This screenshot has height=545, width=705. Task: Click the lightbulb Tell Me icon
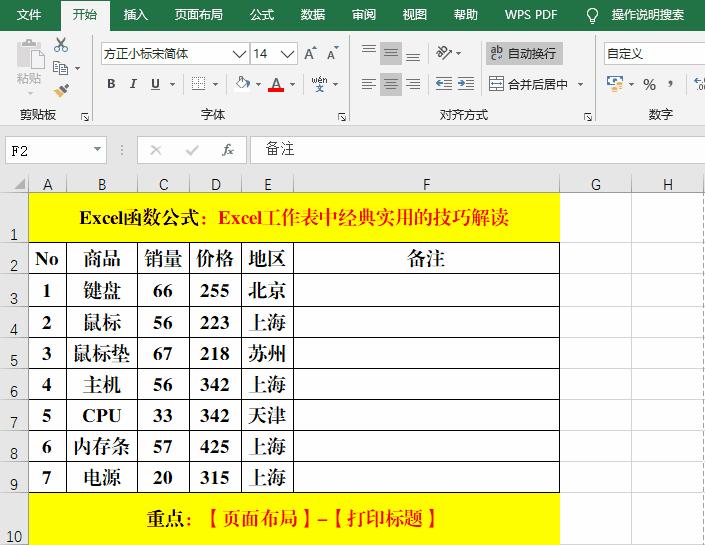(593, 15)
